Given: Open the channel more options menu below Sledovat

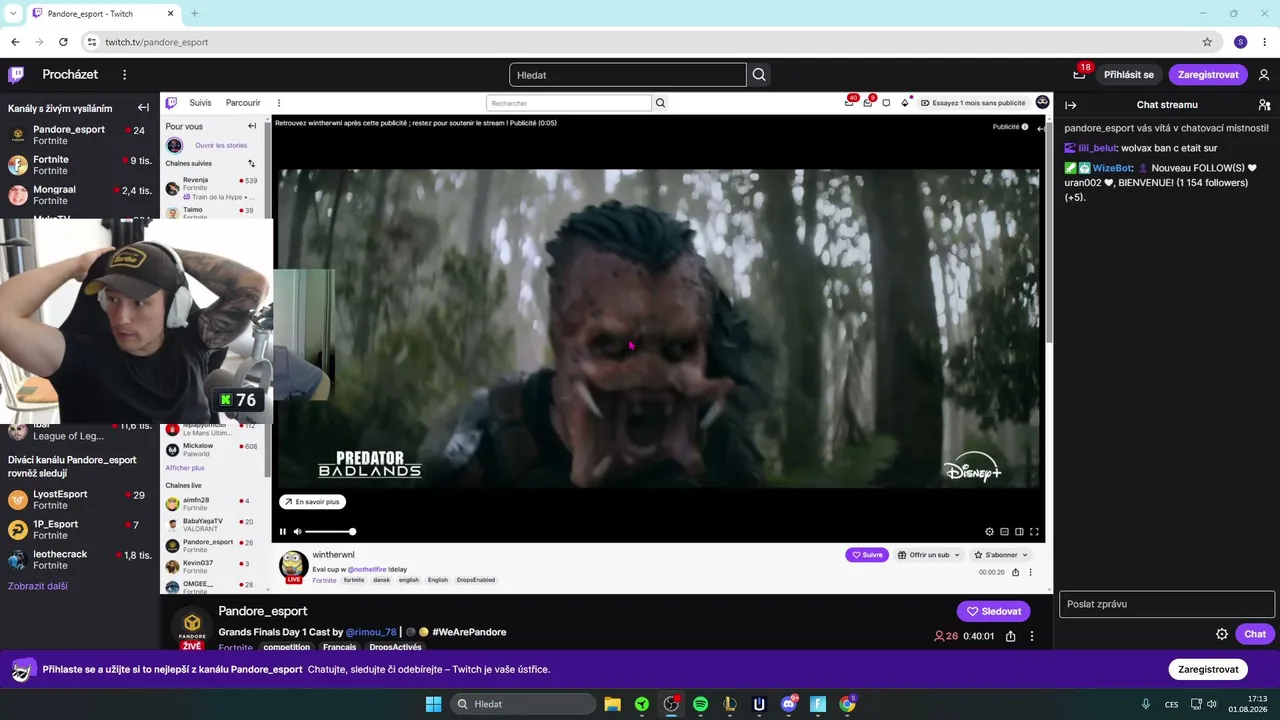Looking at the screenshot, I should 1032,636.
